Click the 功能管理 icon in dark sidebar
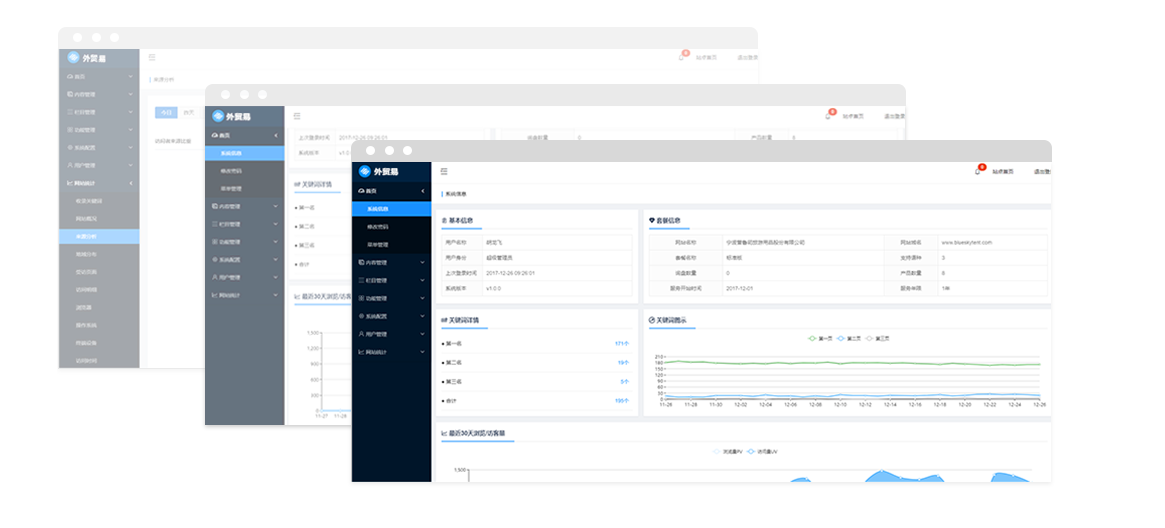Viewport: 1165px width, 528px height. pos(361,298)
